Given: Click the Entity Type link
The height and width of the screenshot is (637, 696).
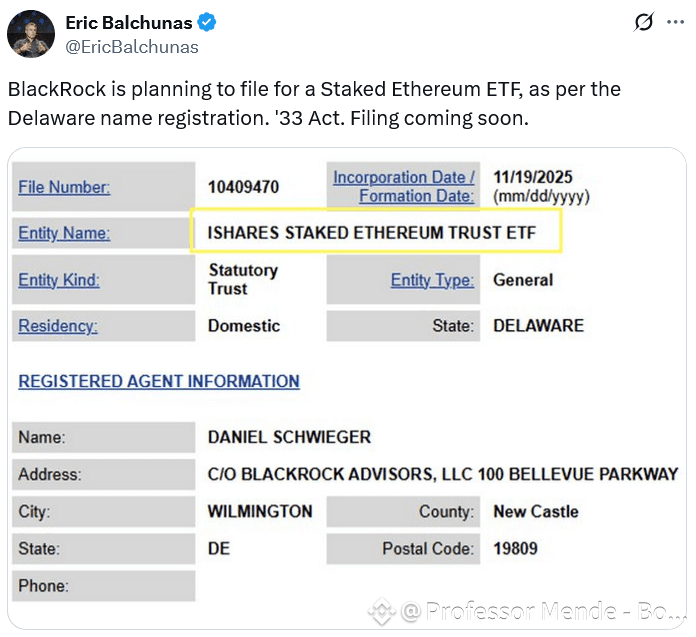Looking at the screenshot, I should 432,280.
